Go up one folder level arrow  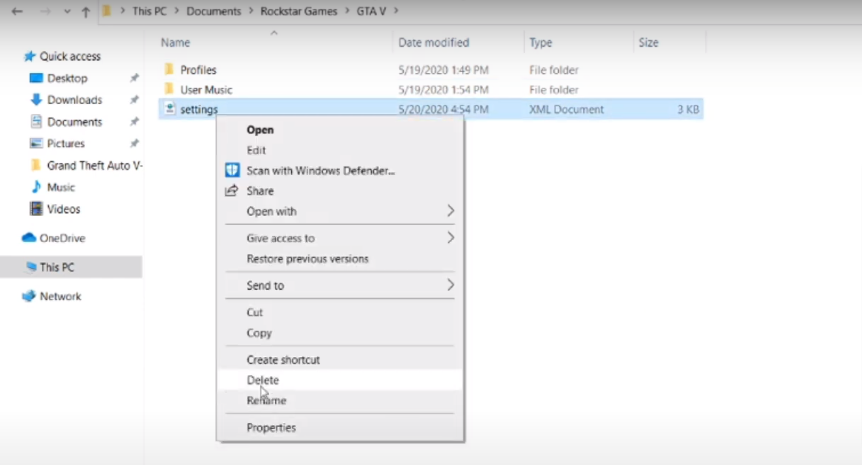tap(85, 11)
